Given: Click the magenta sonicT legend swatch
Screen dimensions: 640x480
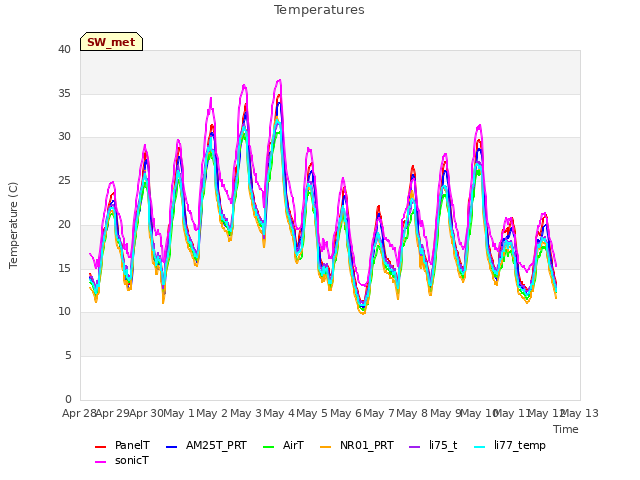Looking at the screenshot, I should point(100,461).
